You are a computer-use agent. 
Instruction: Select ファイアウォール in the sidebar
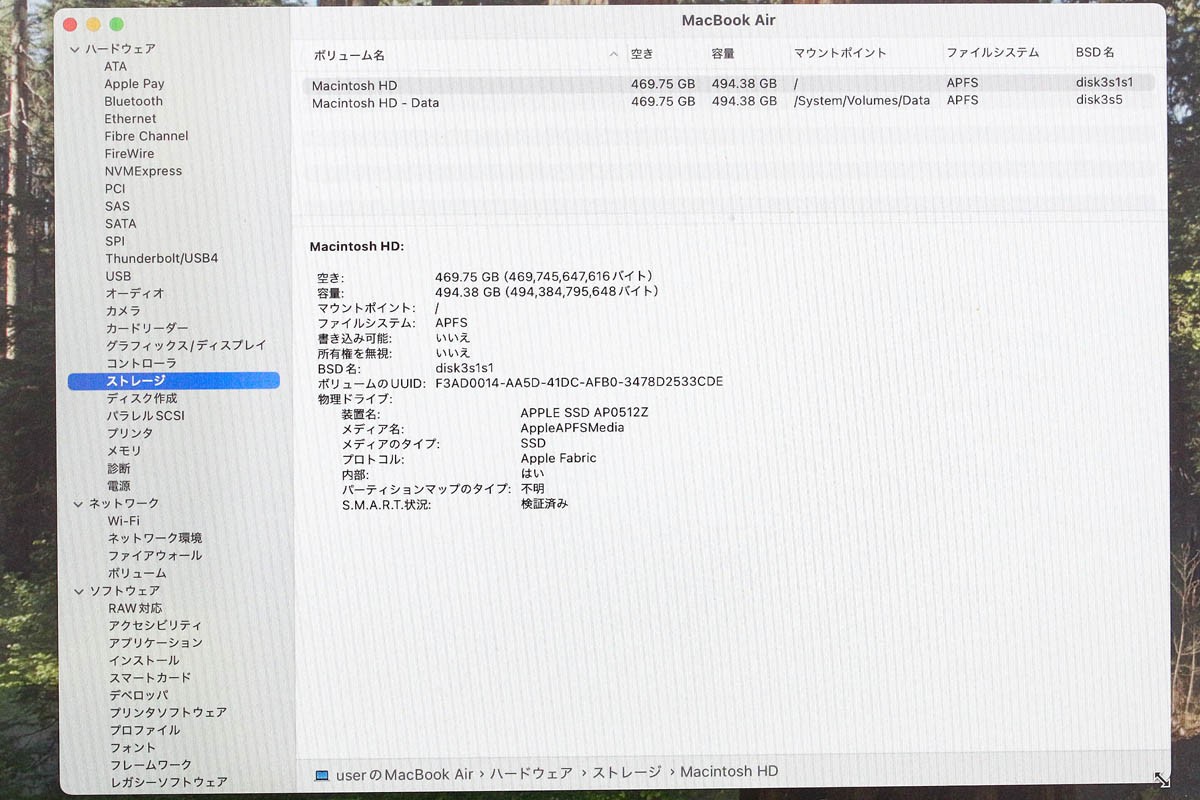click(155, 556)
